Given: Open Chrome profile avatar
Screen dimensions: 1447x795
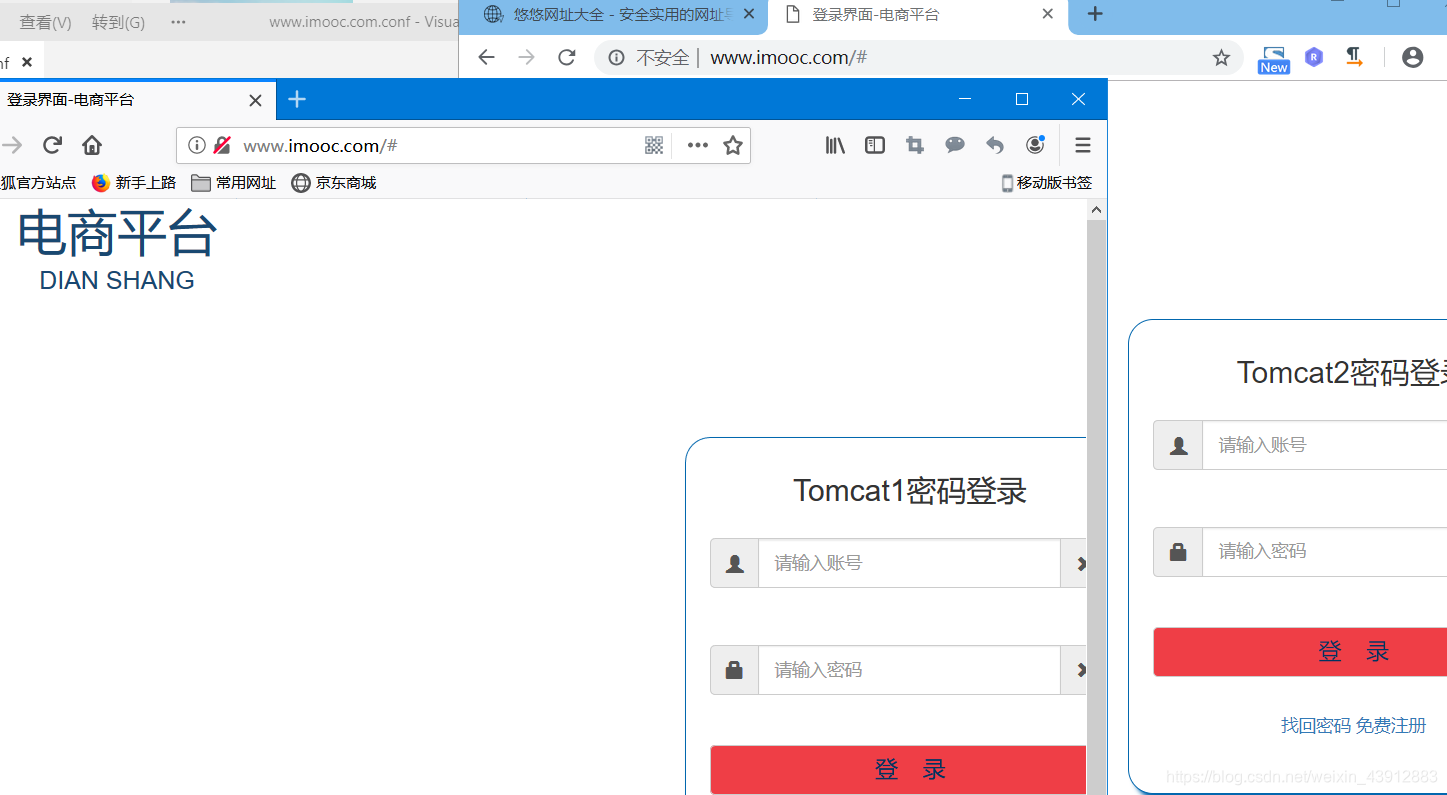Looking at the screenshot, I should [1412, 58].
